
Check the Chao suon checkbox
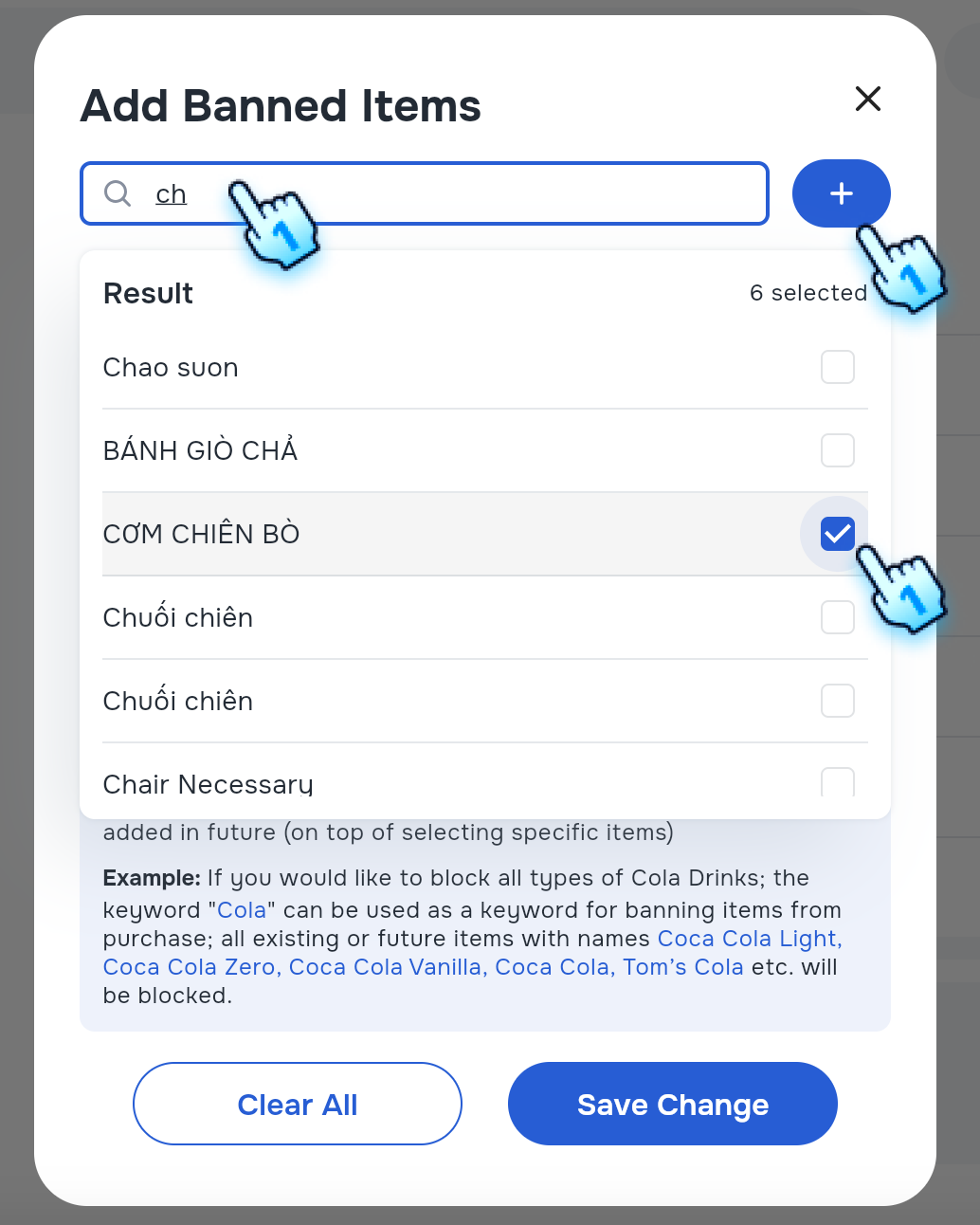(x=838, y=367)
